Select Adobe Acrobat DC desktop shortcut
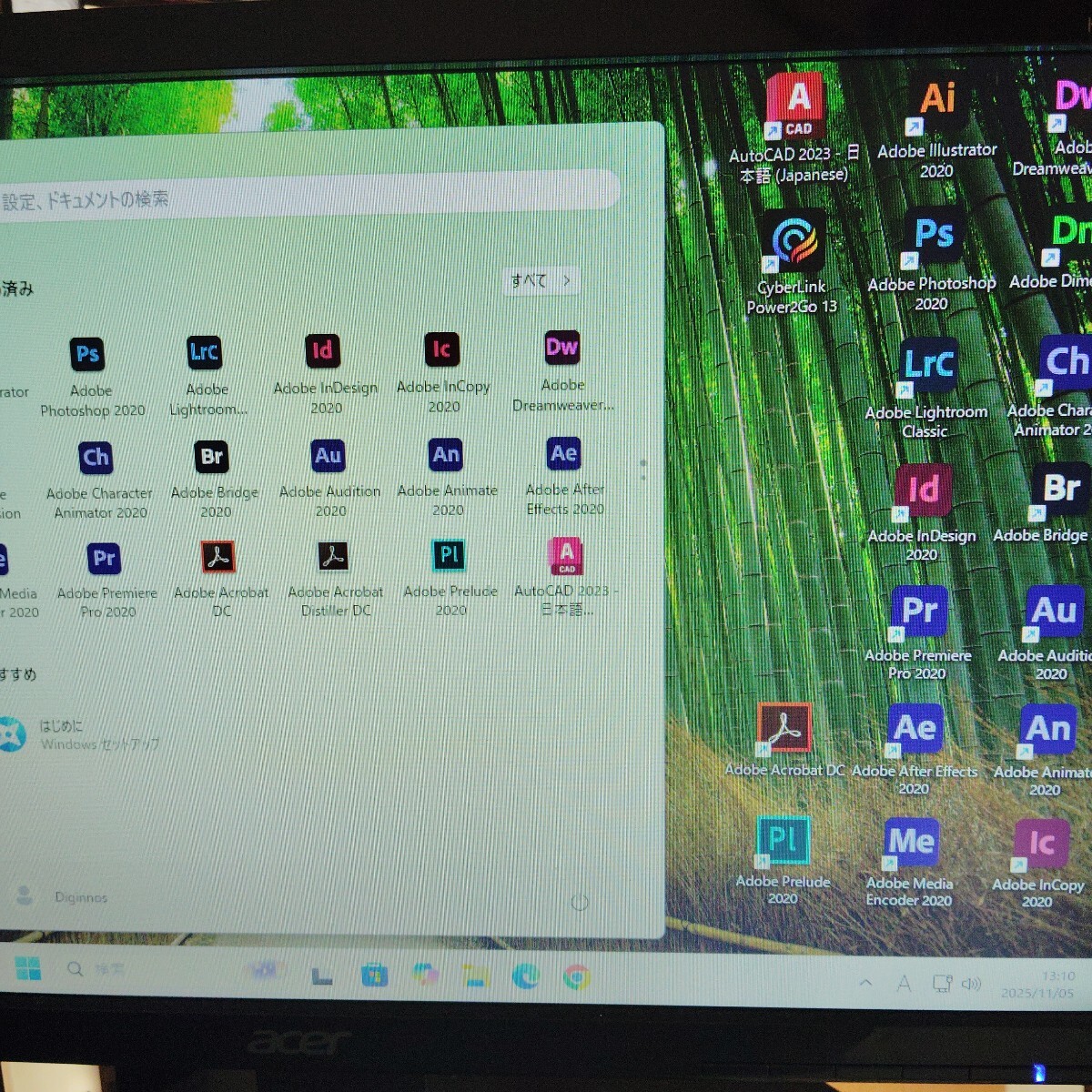The height and width of the screenshot is (1092, 1092). pos(784,740)
